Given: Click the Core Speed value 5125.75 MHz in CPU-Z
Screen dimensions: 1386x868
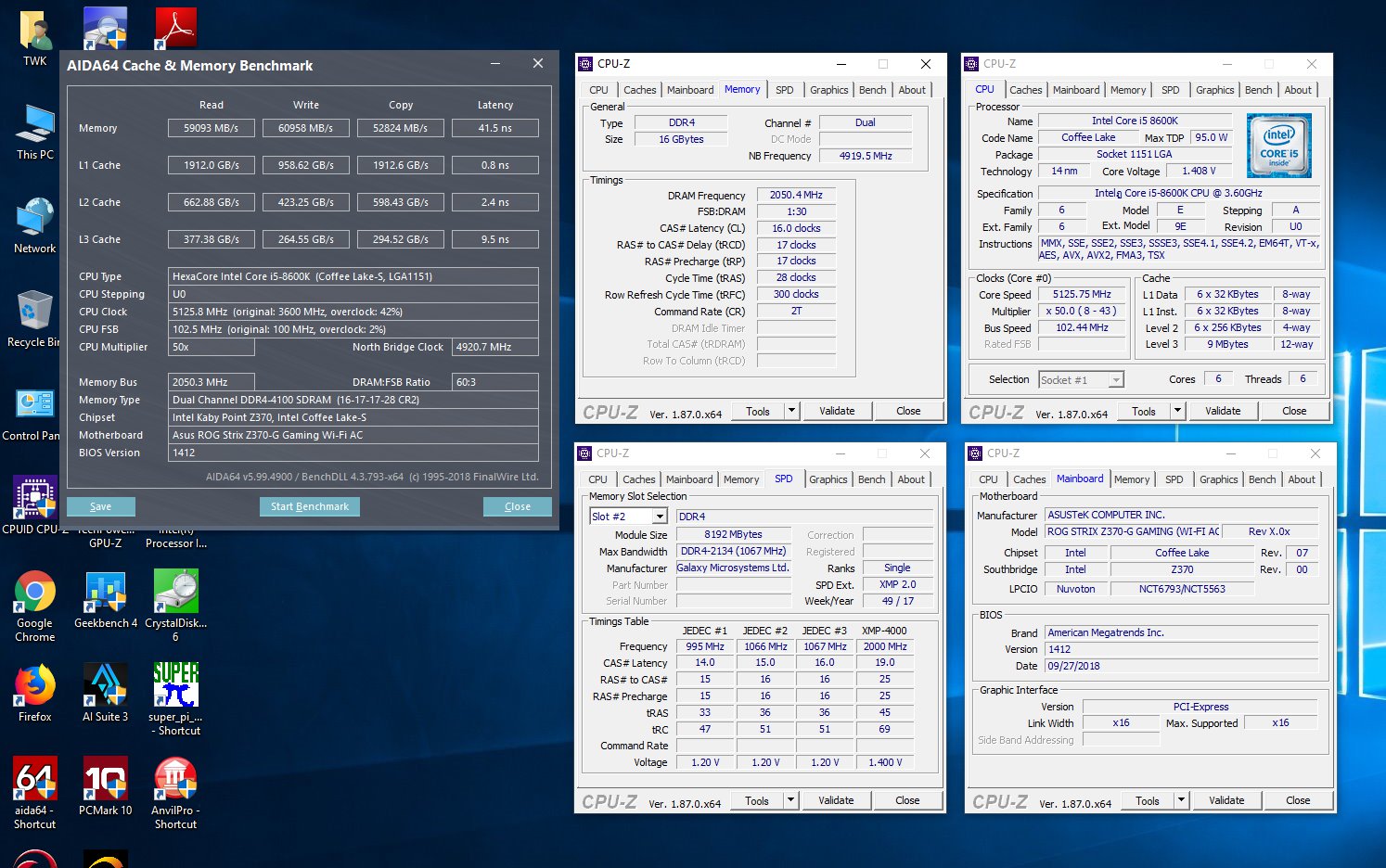Looking at the screenshot, I should tap(1082, 294).
